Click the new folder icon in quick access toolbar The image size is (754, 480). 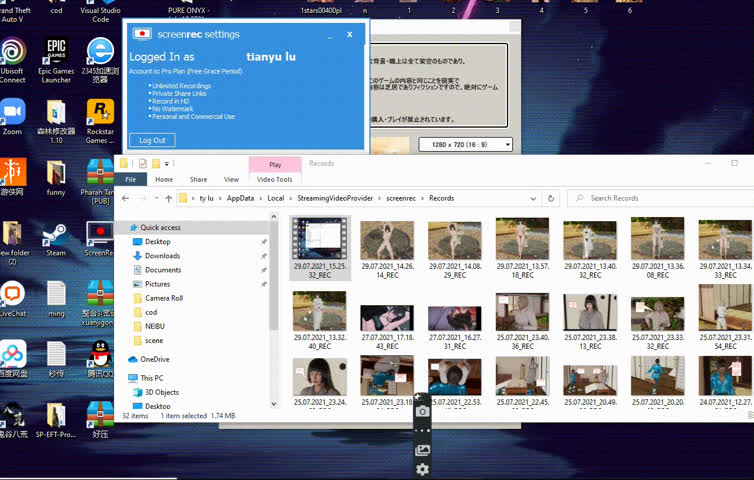(156, 164)
